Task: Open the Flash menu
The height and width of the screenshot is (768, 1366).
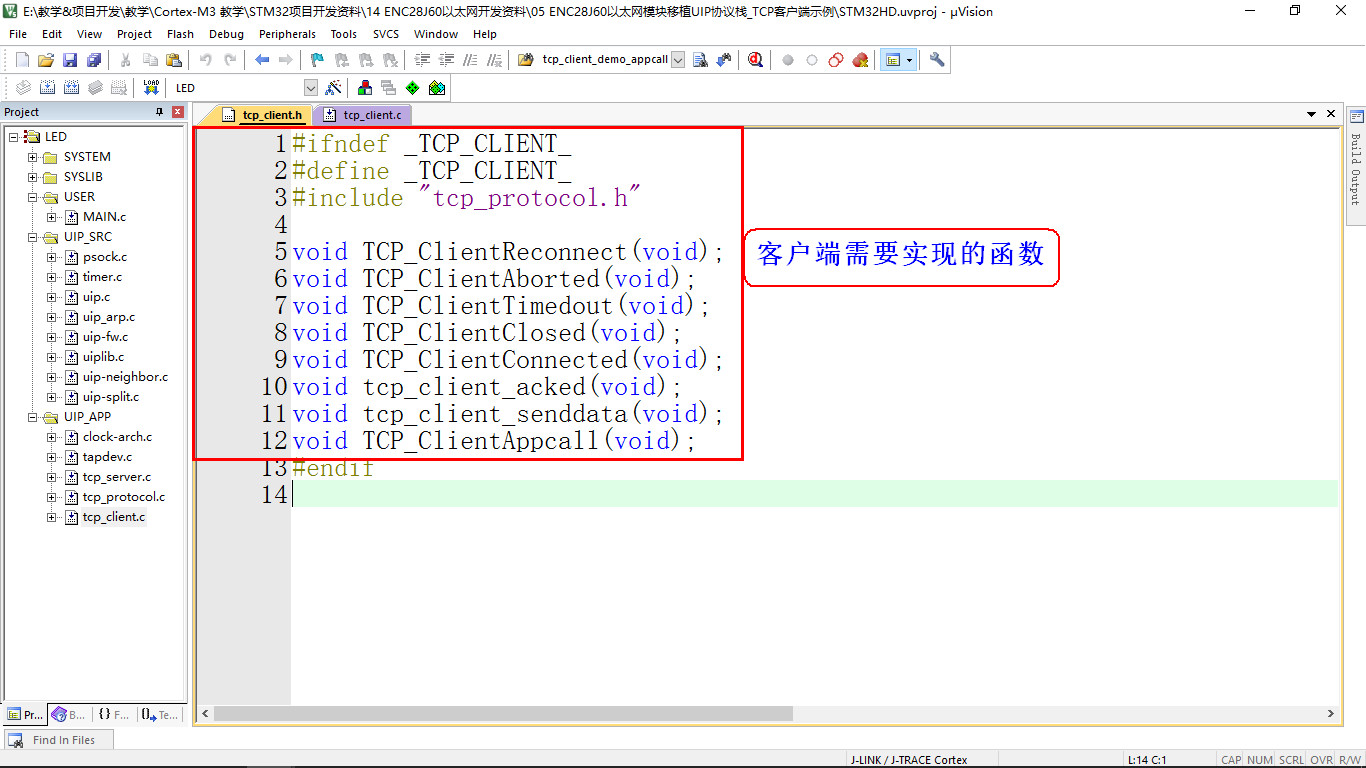Action: tap(180, 34)
